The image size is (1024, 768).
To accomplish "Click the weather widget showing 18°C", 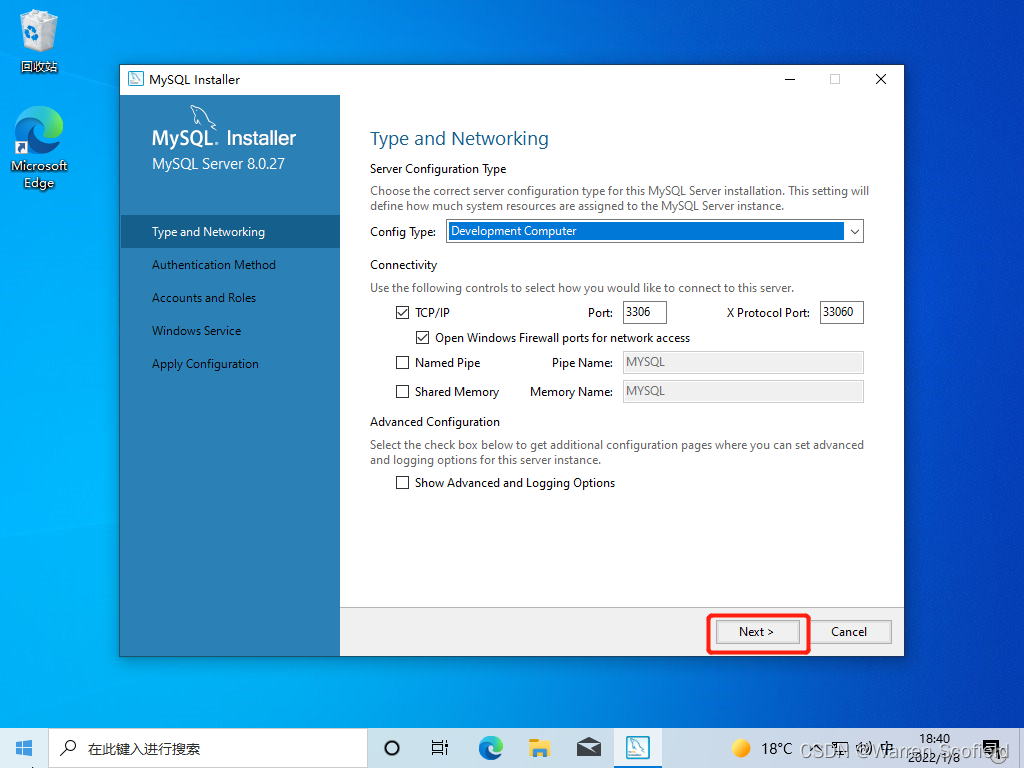I will pos(761,748).
